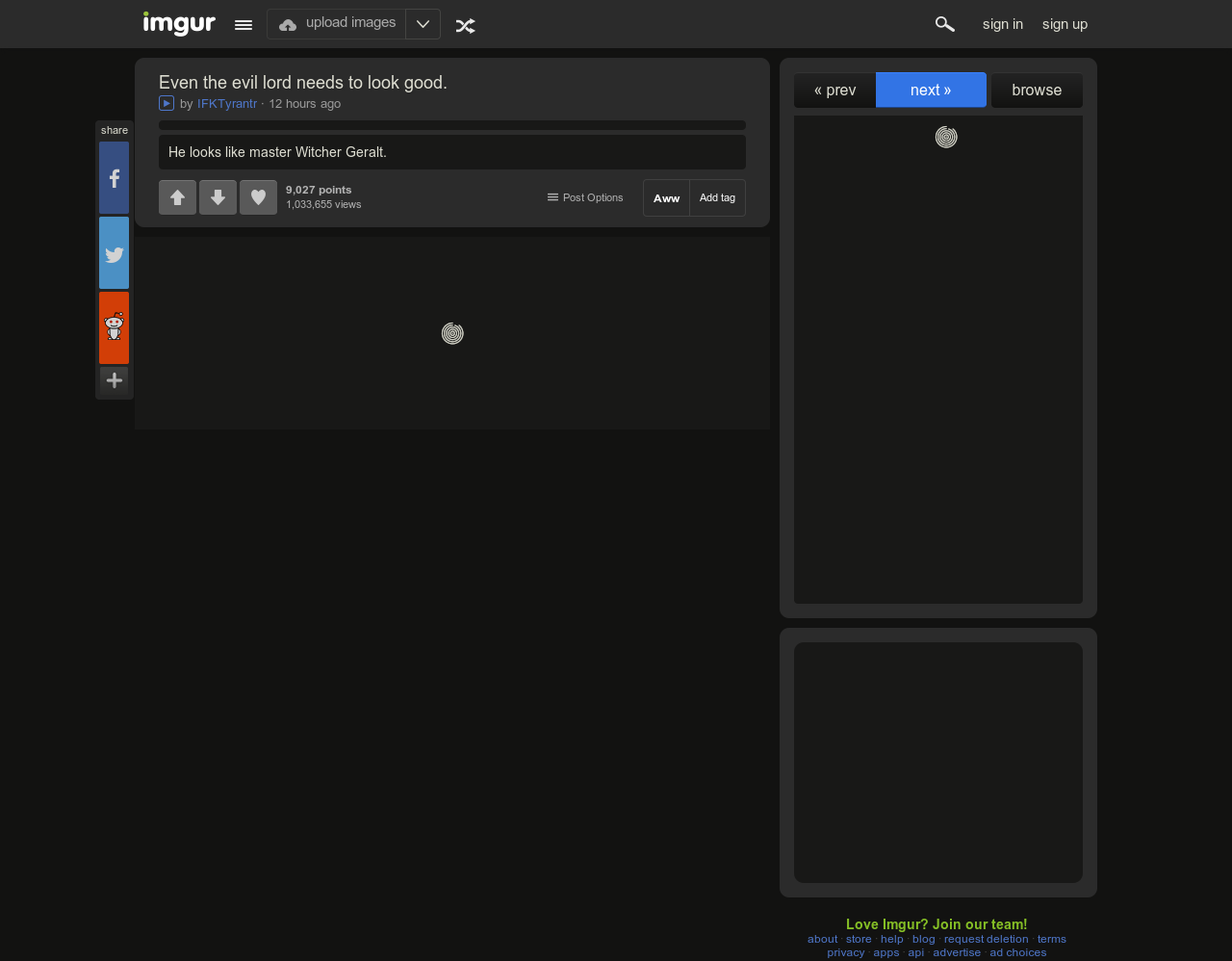Open the Imgur home logo

[179, 23]
